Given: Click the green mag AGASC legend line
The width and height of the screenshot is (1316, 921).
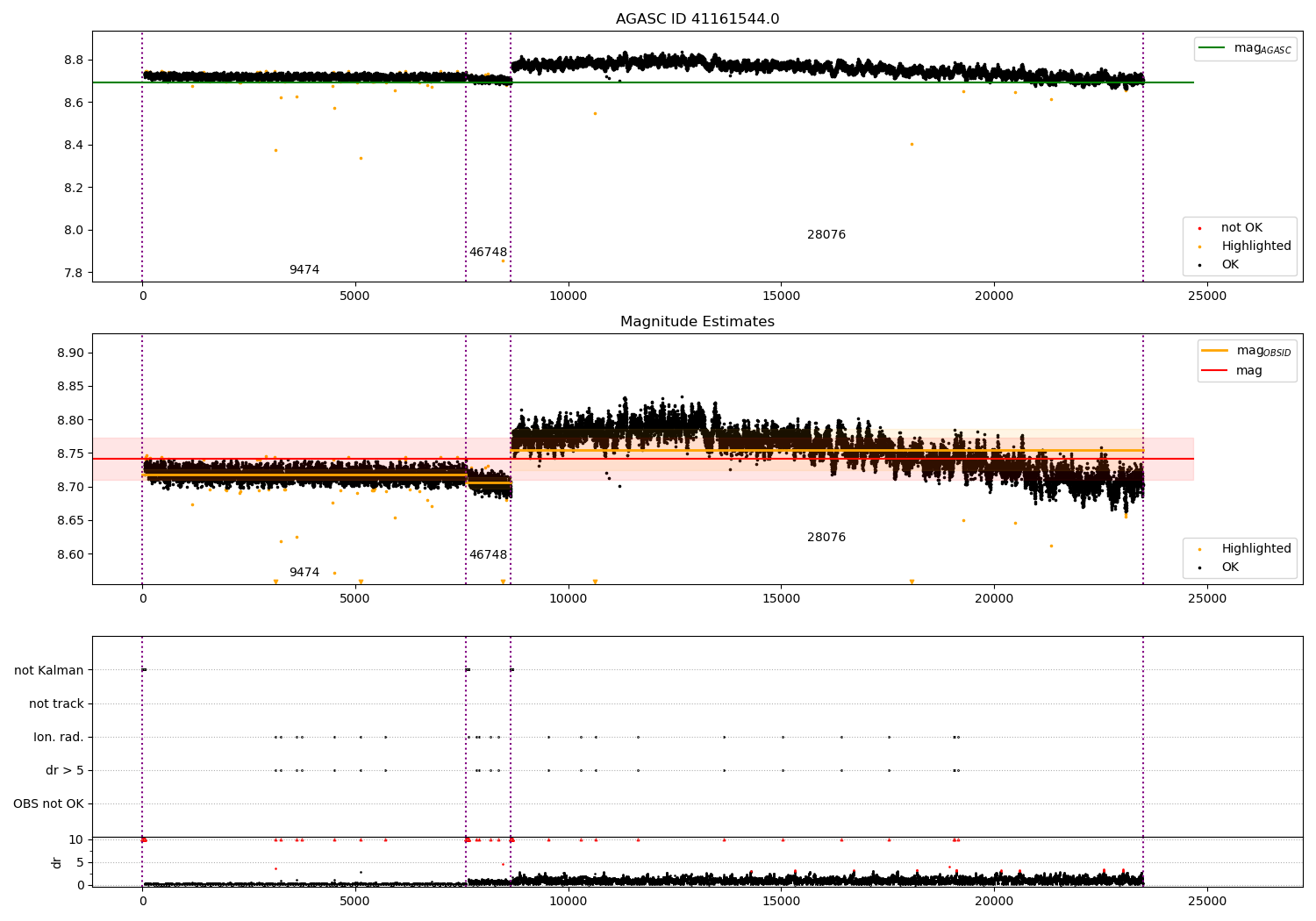Looking at the screenshot, I should 1212,48.
